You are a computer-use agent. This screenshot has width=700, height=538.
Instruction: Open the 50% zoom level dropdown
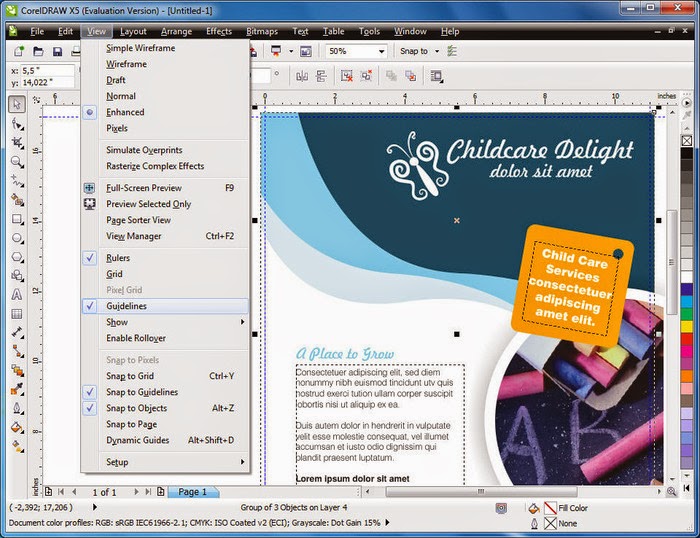[x=382, y=51]
